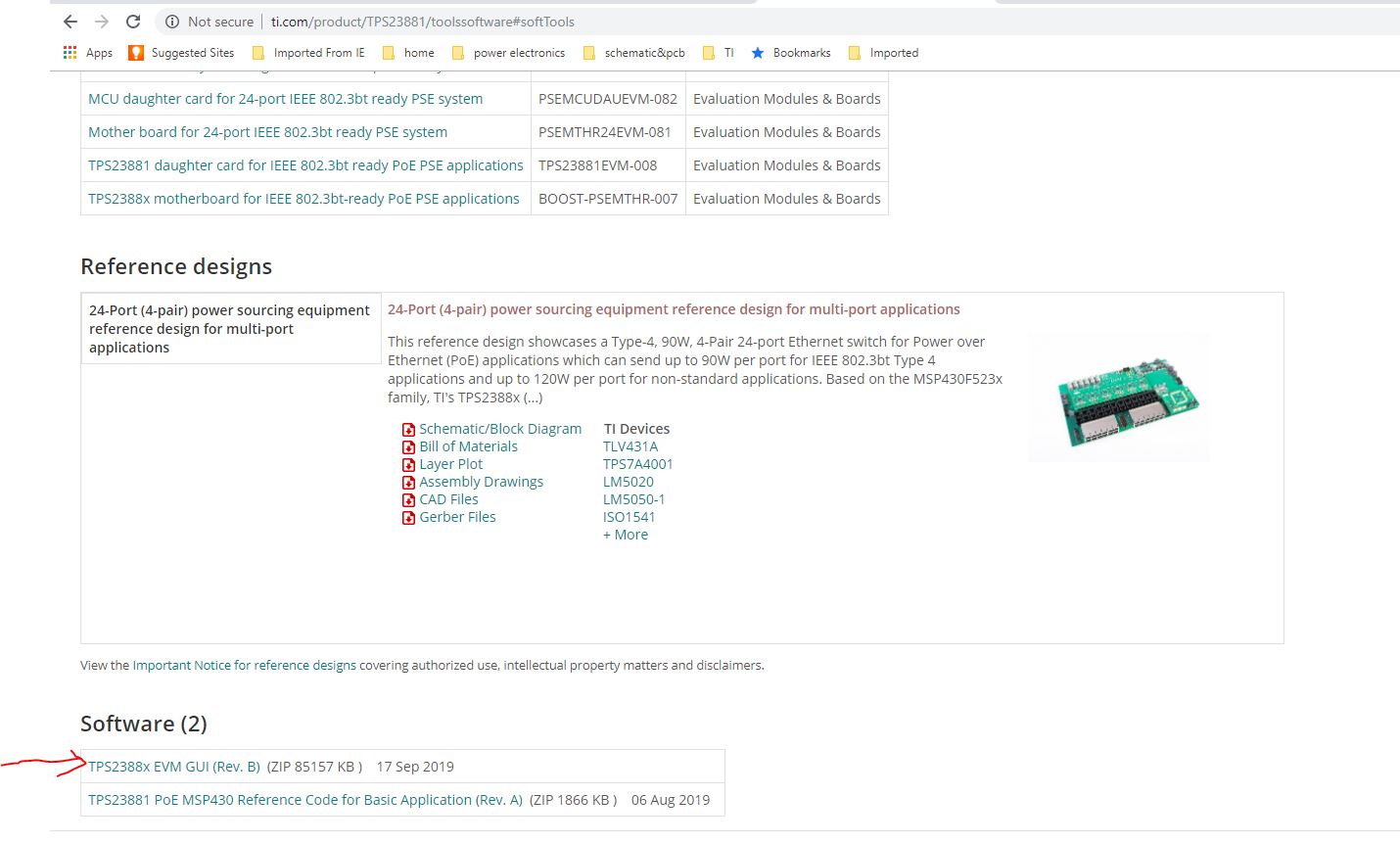Open LM5050-1 device link
Screen dimensions: 1400x843
pos(634,499)
